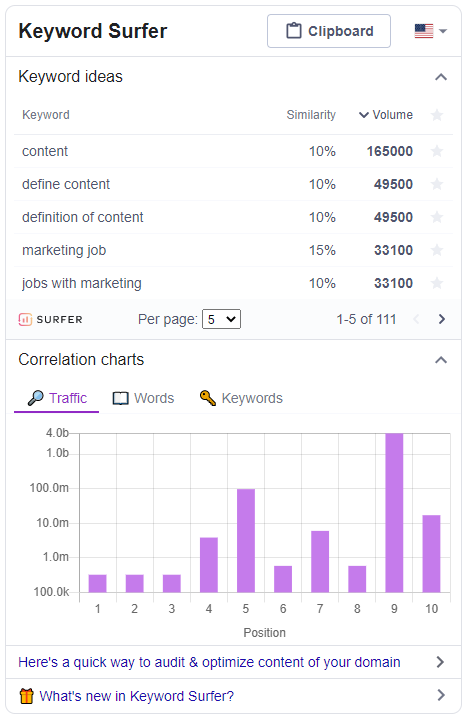The width and height of the screenshot is (468, 719).
Task: Switch to the Keywords tab
Action: pyautogui.click(x=241, y=398)
